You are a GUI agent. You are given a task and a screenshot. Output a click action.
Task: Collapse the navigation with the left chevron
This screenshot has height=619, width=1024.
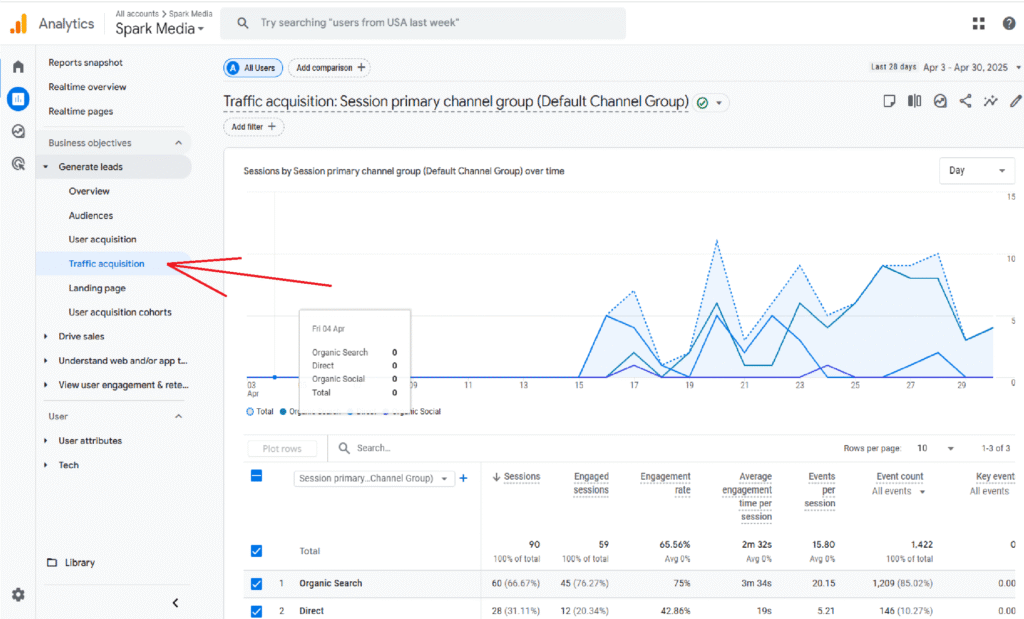coord(175,603)
